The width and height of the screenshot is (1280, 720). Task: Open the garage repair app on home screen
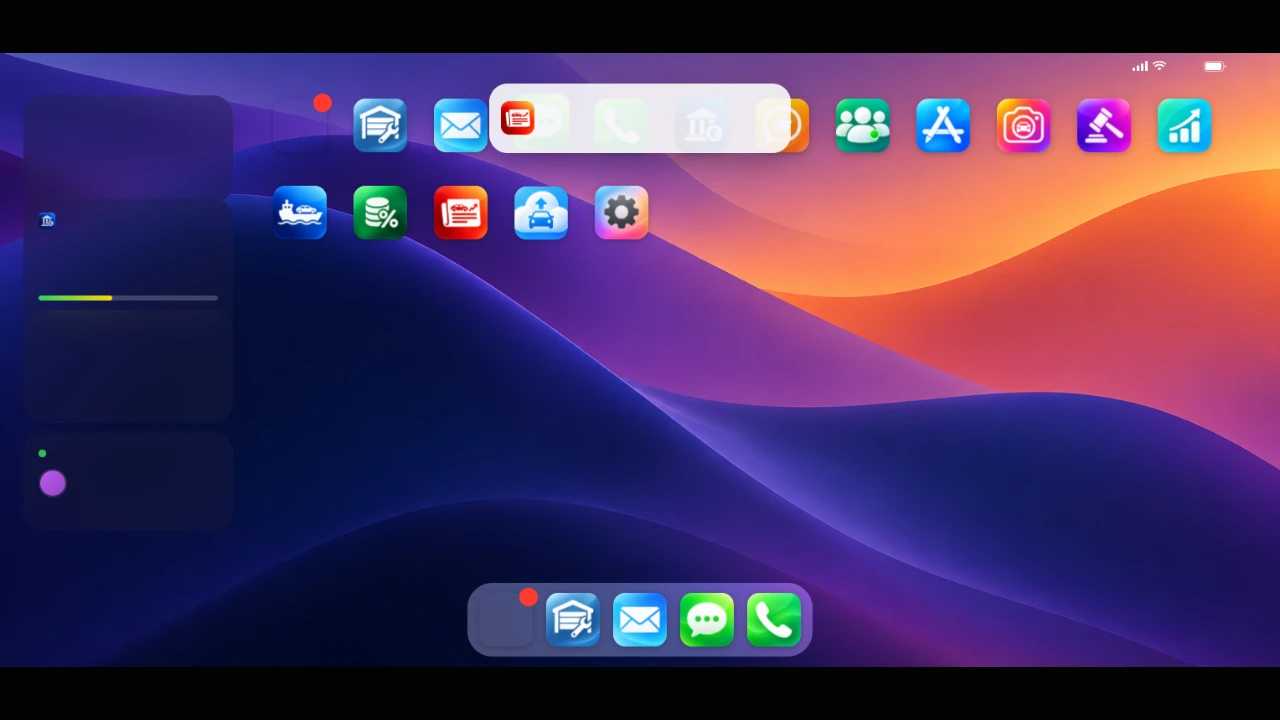pos(380,125)
